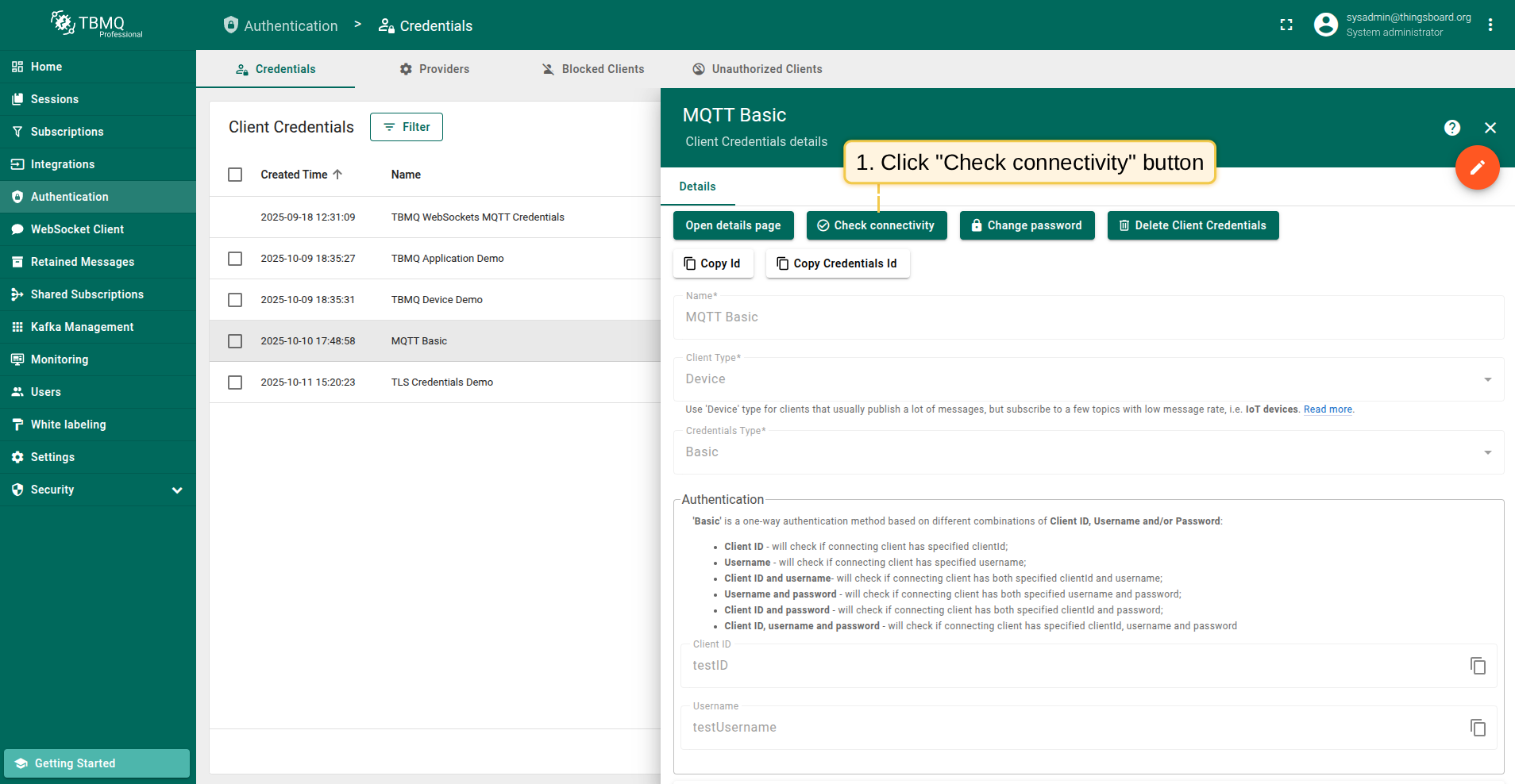Copy the Client ID testID value
This screenshot has width=1515, height=784.
tap(1477, 666)
